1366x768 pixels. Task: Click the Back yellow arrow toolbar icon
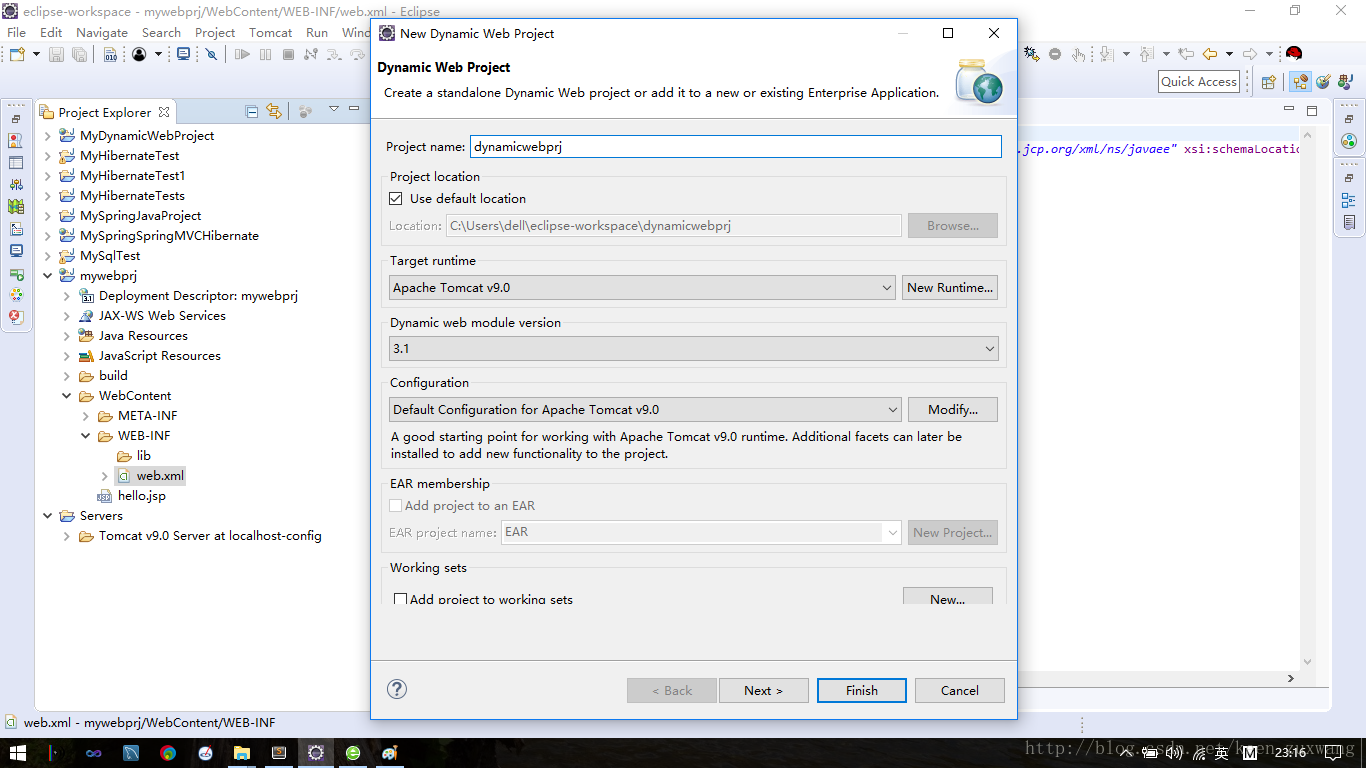point(1210,54)
